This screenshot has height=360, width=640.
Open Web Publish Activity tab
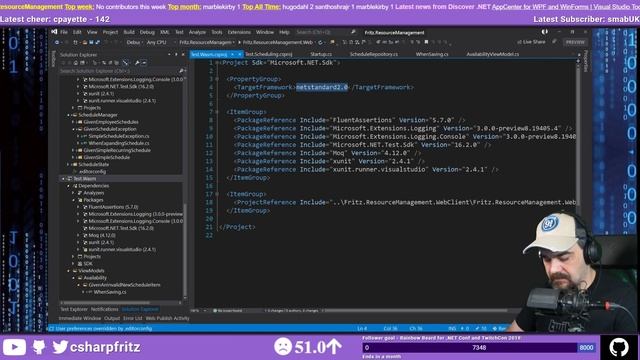coord(167,318)
